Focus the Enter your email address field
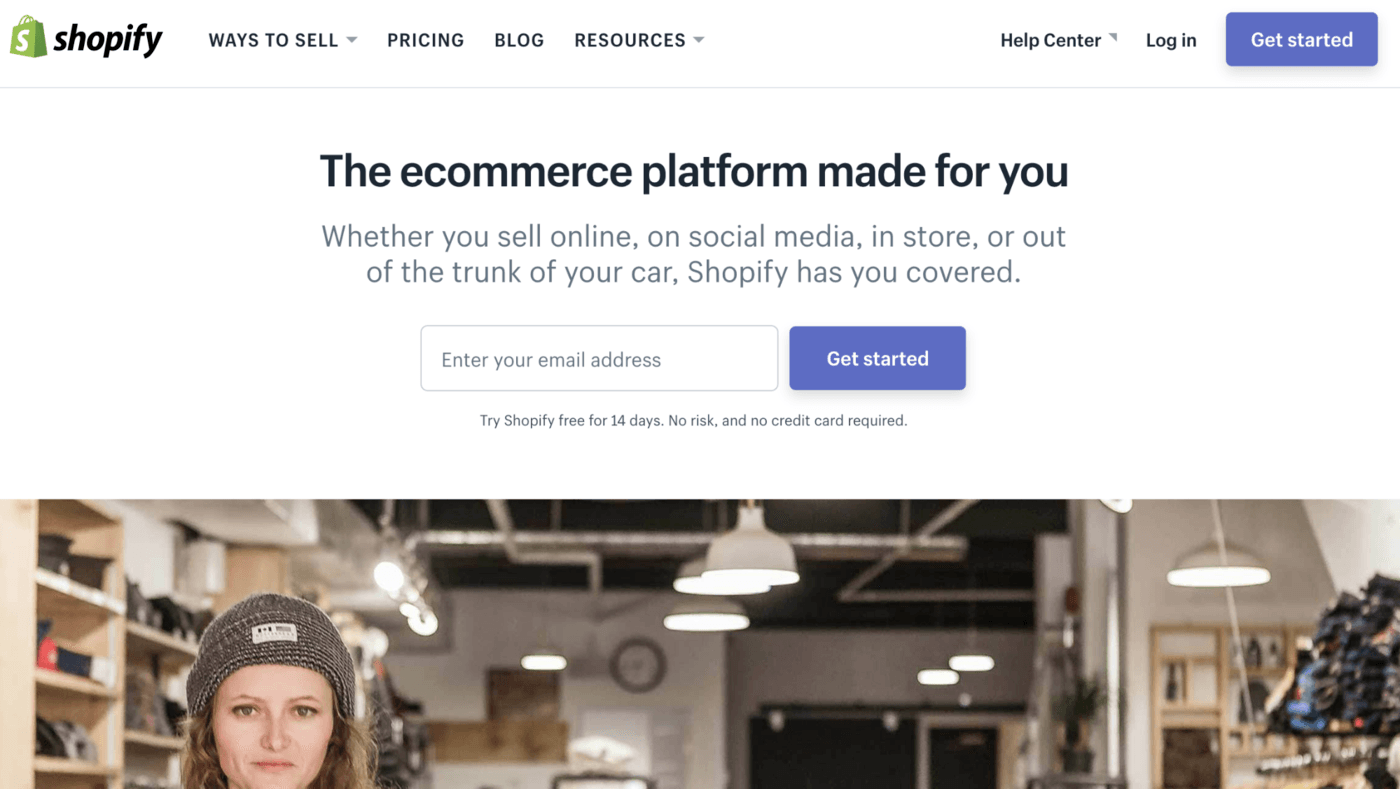The width and height of the screenshot is (1400, 789). pos(599,358)
